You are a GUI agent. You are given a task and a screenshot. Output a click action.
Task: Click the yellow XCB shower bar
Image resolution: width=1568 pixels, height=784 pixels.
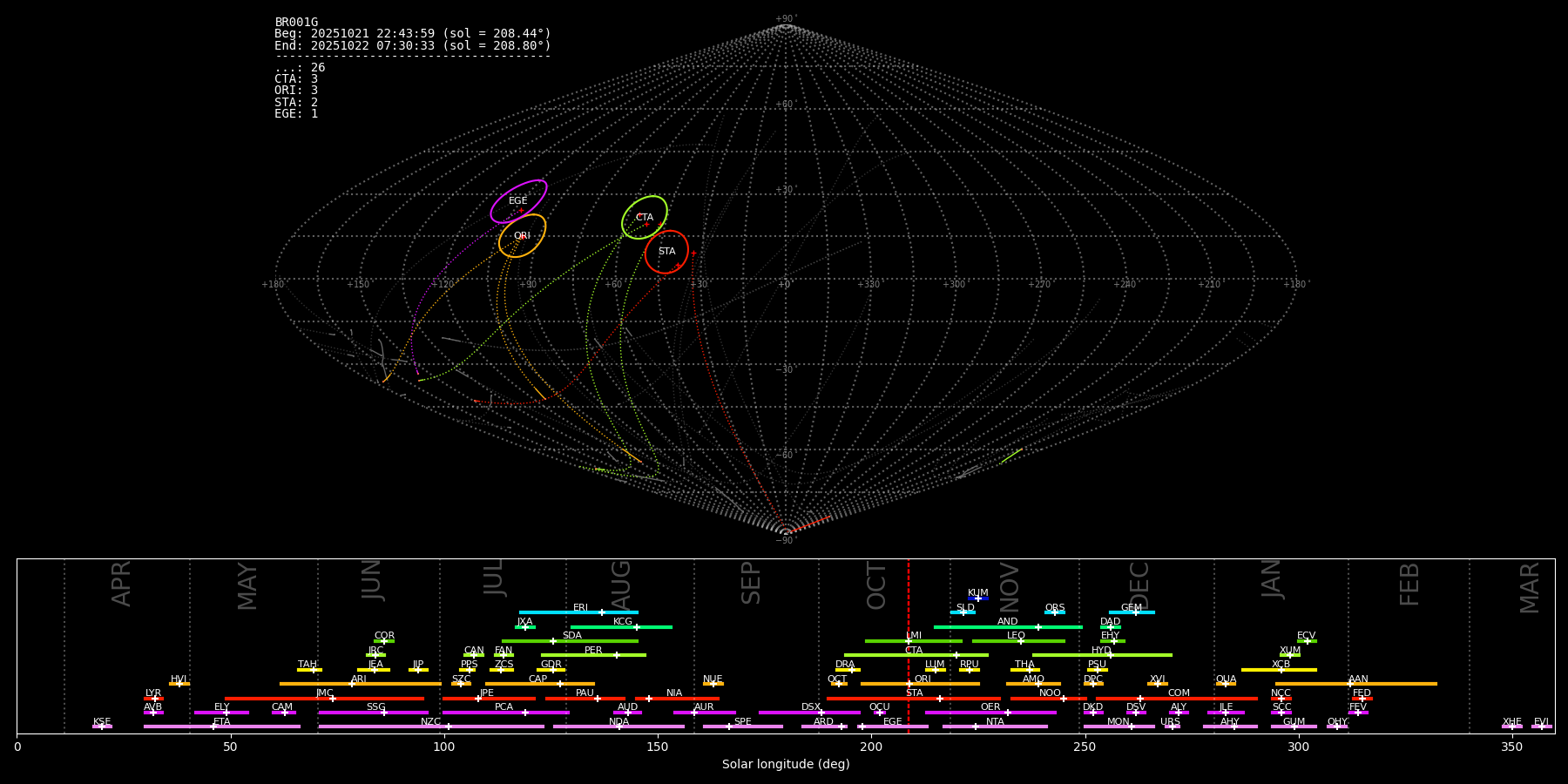tap(1279, 670)
